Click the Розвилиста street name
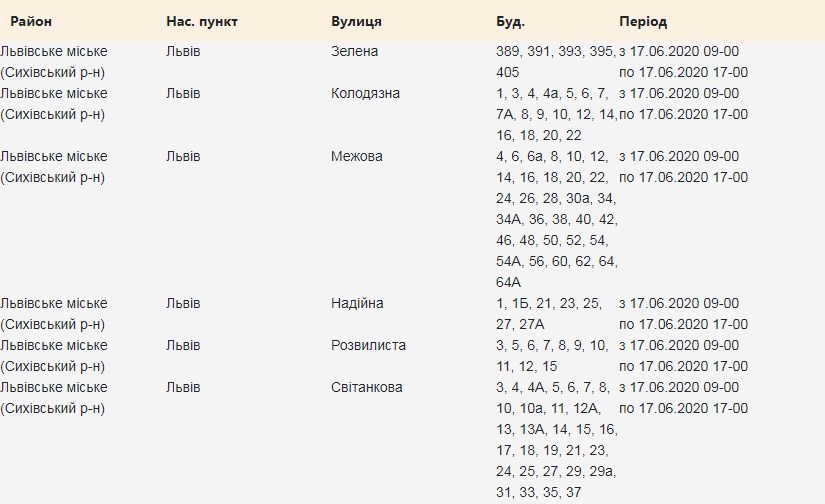The width and height of the screenshot is (825, 504). pos(368,345)
